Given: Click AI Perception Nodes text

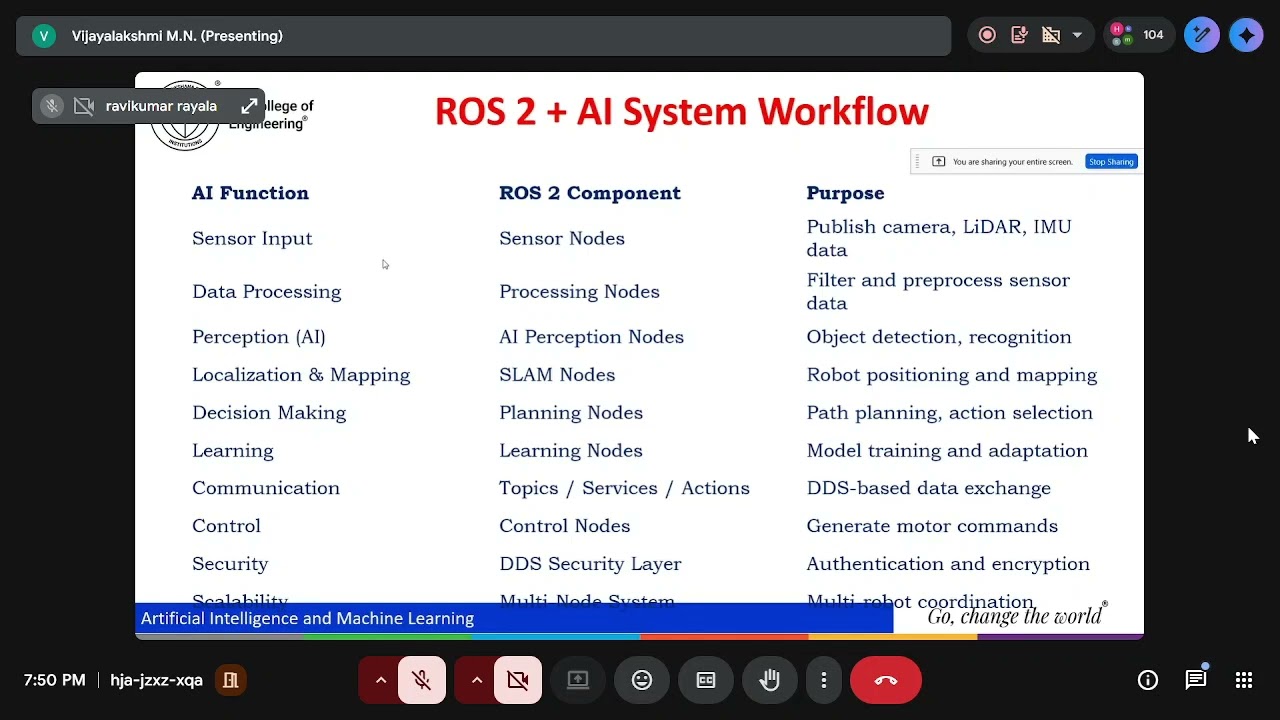Looking at the screenshot, I should 592,337.
